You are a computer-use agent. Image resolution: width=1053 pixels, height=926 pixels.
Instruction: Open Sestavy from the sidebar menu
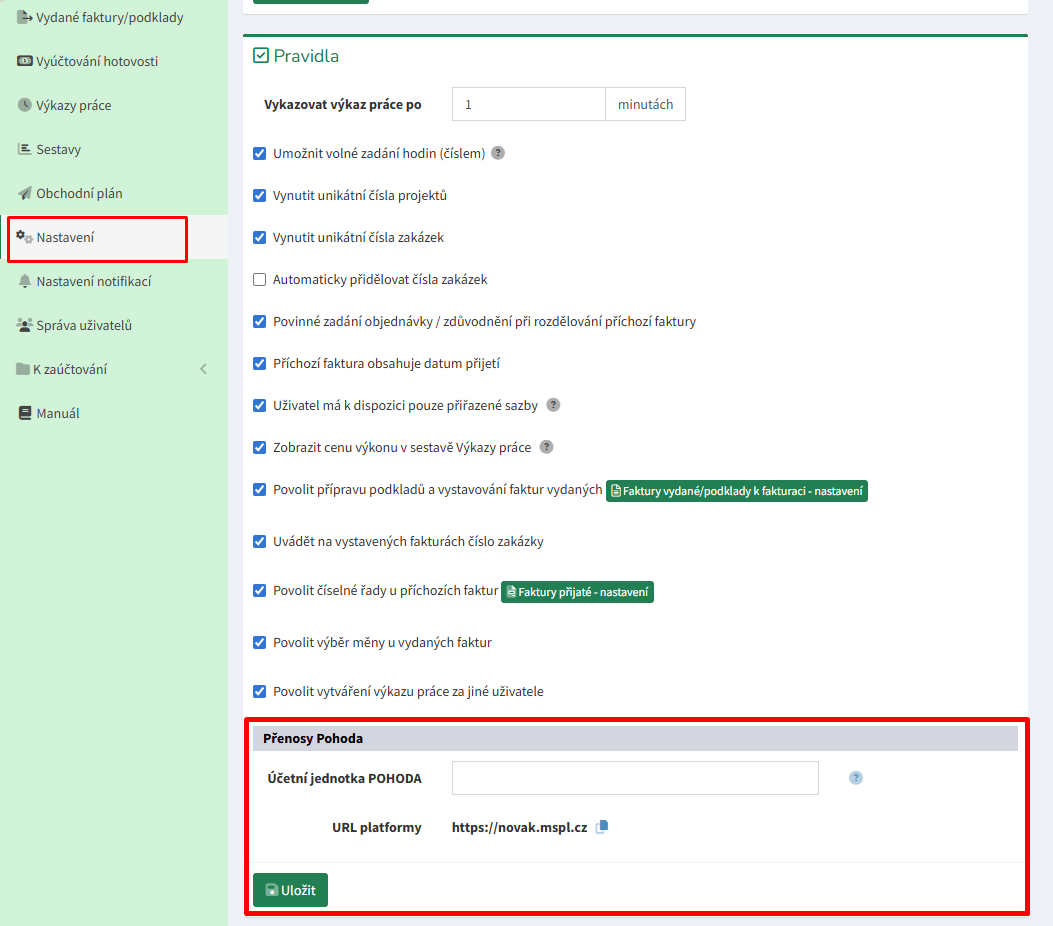pyautogui.click(x=58, y=150)
